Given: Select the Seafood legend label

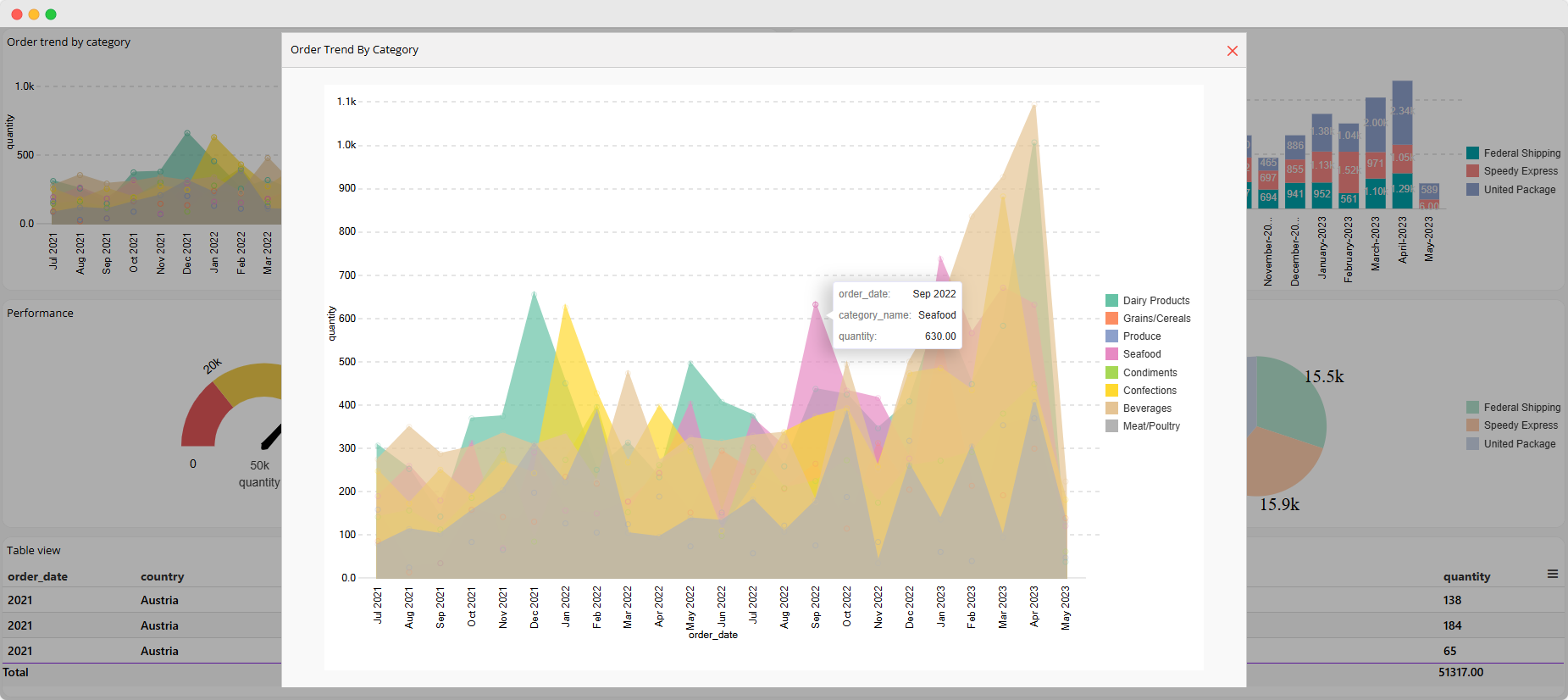Looking at the screenshot, I should [1142, 353].
